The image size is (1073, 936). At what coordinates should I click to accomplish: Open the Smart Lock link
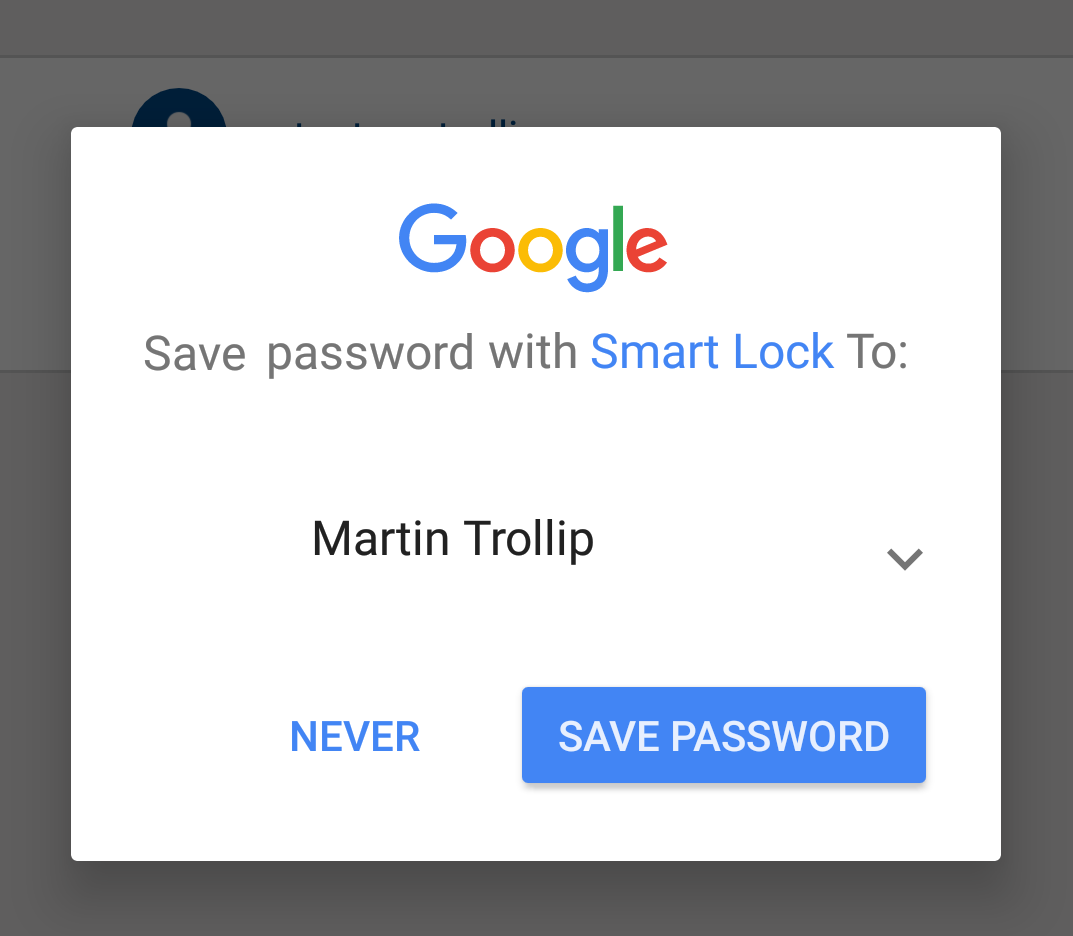coord(712,352)
